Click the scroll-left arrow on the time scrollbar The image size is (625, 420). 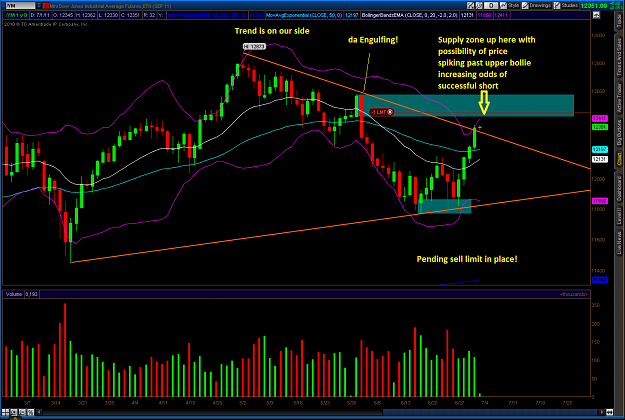tap(39, 412)
